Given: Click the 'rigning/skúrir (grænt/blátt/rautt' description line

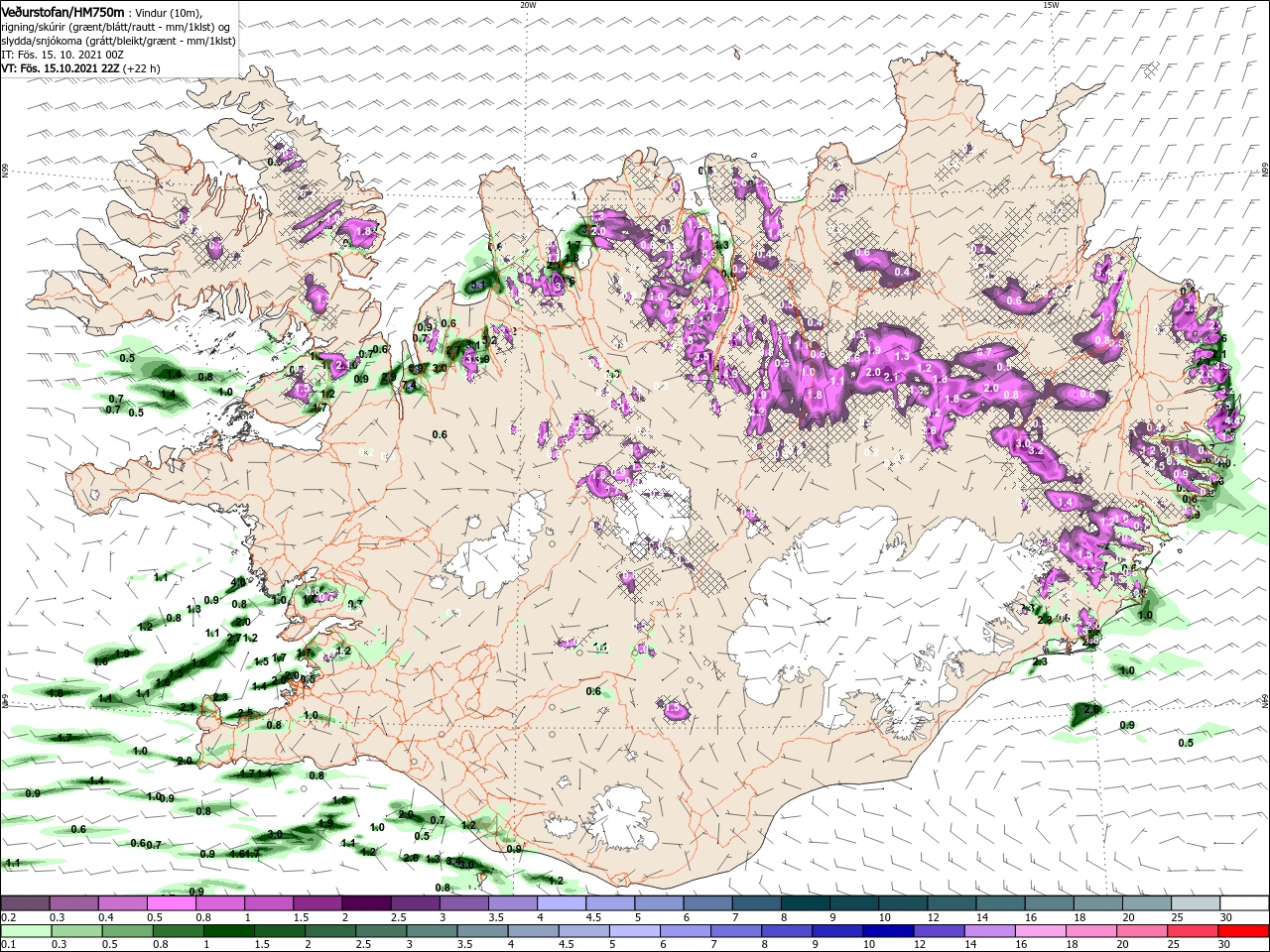Looking at the screenshot, I should [117, 26].
